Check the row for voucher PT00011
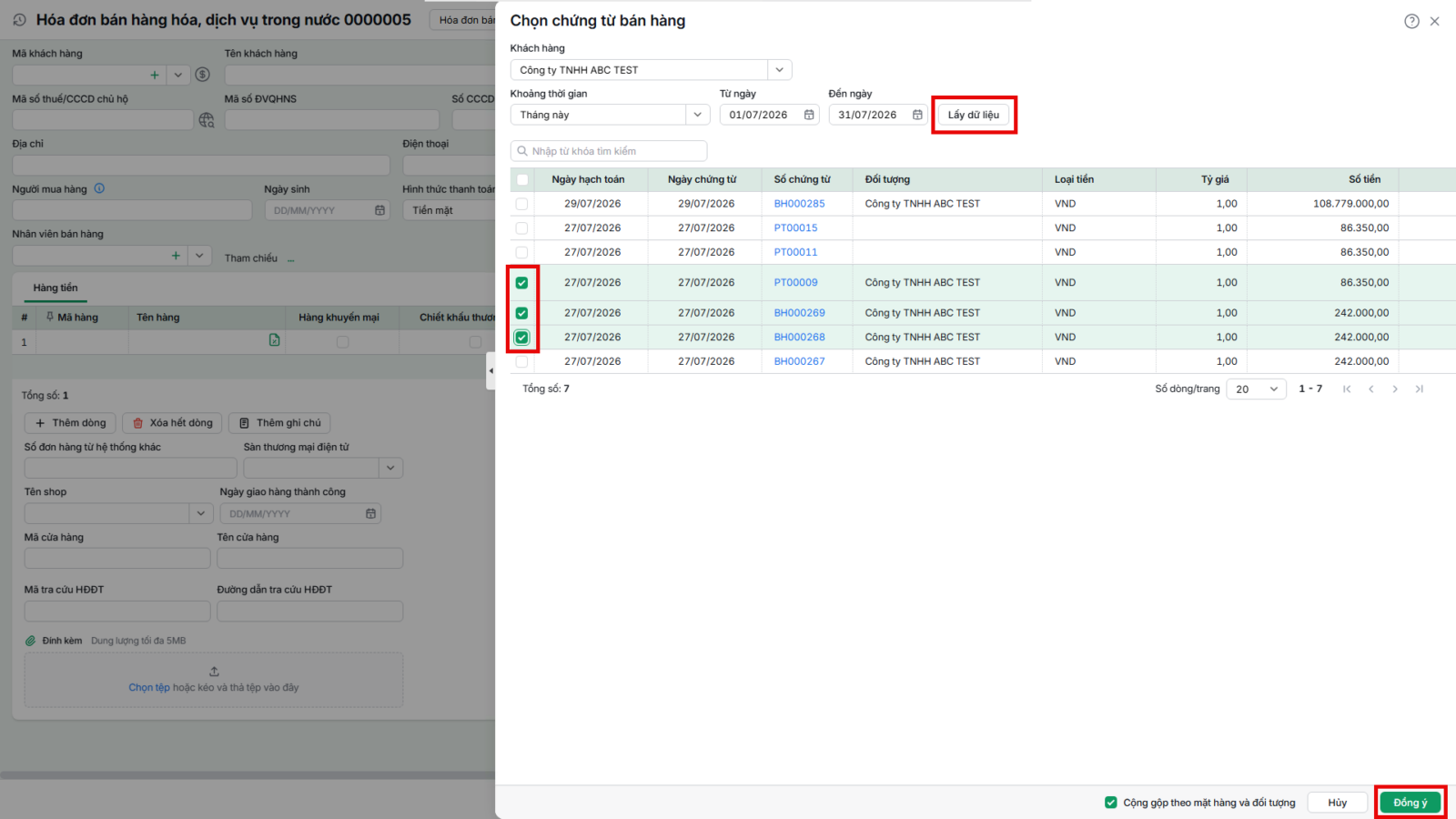Screen dimensions: 1456x819 [521, 252]
